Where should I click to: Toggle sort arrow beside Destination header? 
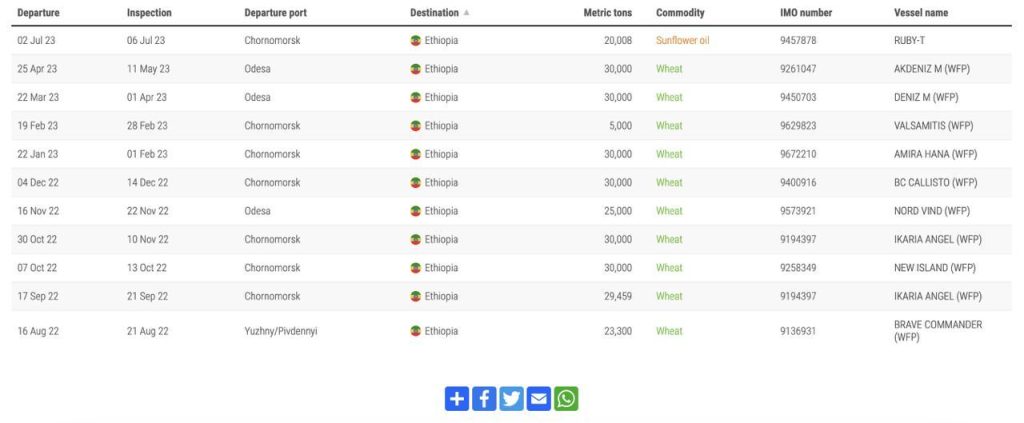466,12
